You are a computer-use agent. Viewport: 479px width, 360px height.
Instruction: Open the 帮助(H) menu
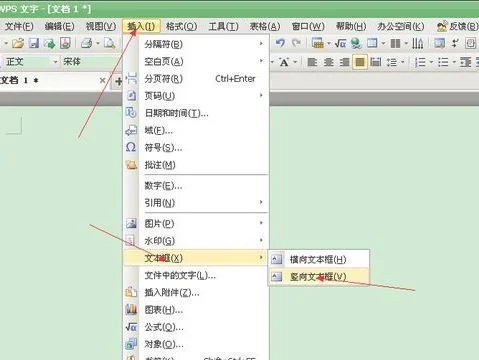click(x=351, y=26)
